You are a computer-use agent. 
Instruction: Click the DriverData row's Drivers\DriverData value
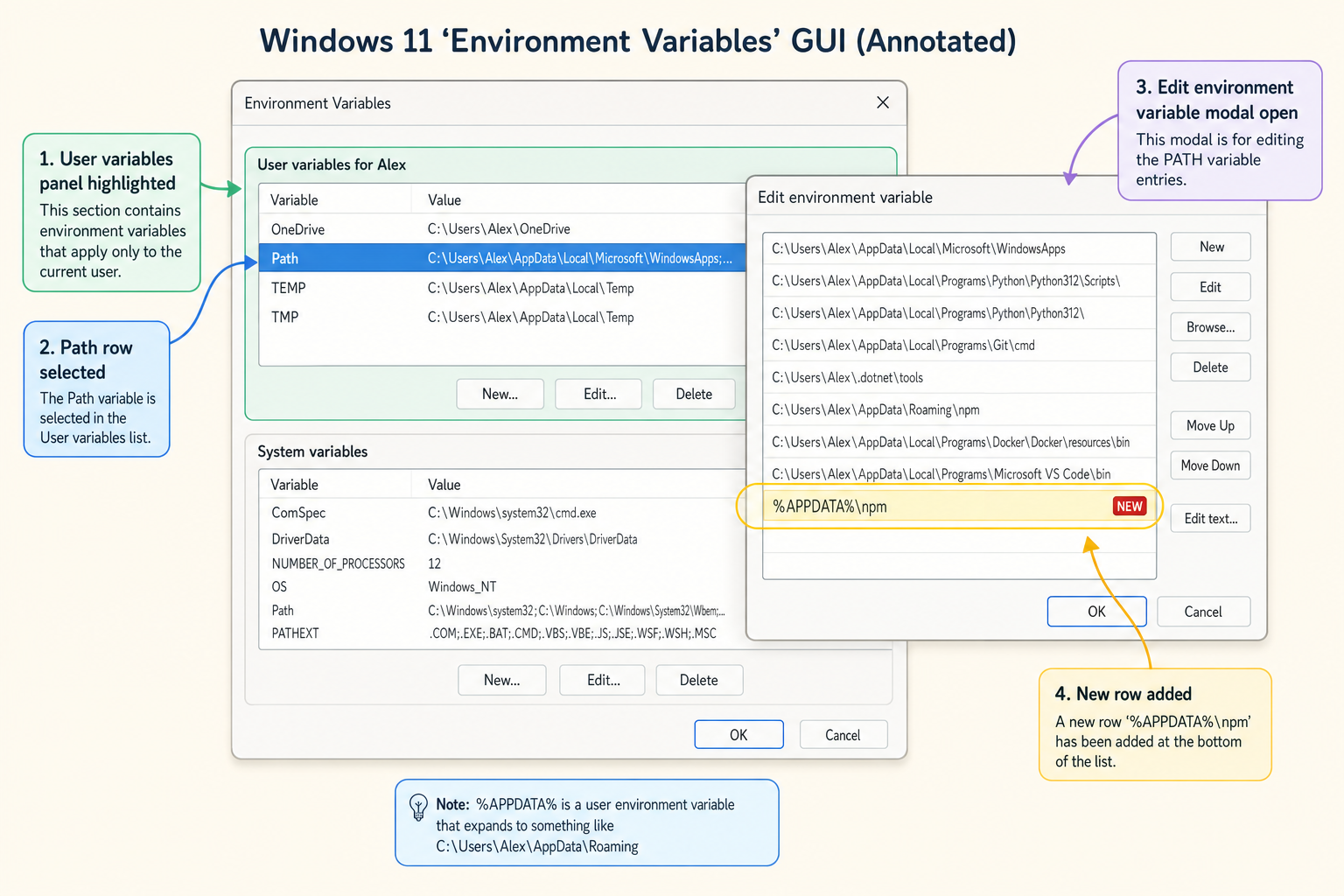532,539
